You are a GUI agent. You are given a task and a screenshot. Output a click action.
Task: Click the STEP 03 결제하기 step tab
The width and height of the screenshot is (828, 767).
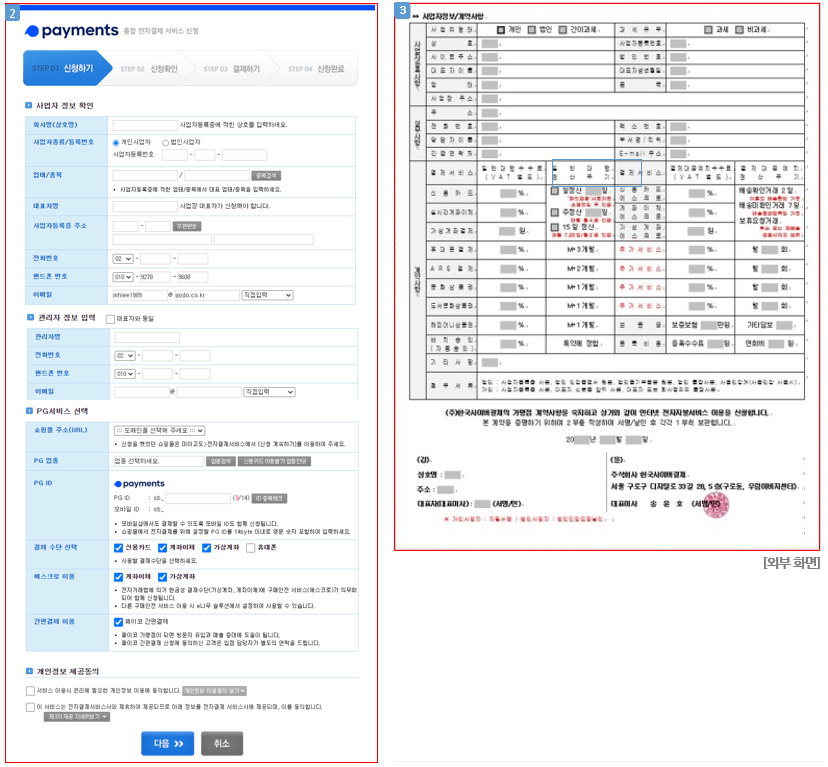pos(231,69)
